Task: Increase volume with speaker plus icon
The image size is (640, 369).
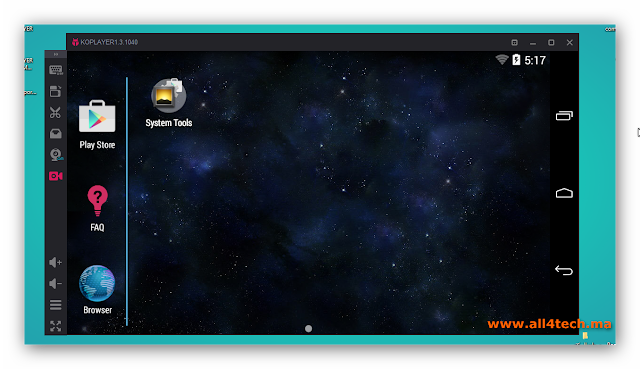Action: [x=56, y=262]
